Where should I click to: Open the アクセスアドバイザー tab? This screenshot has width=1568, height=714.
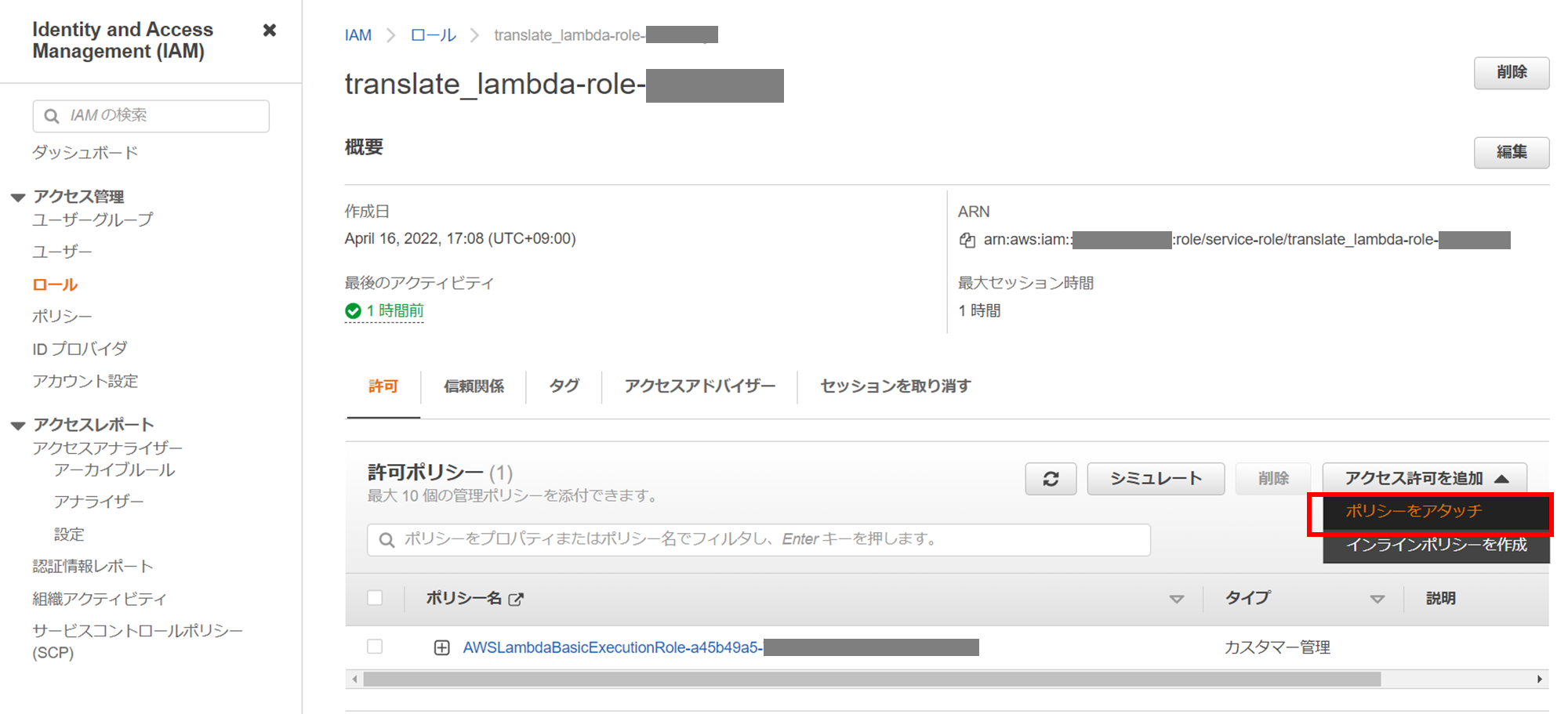[x=700, y=386]
